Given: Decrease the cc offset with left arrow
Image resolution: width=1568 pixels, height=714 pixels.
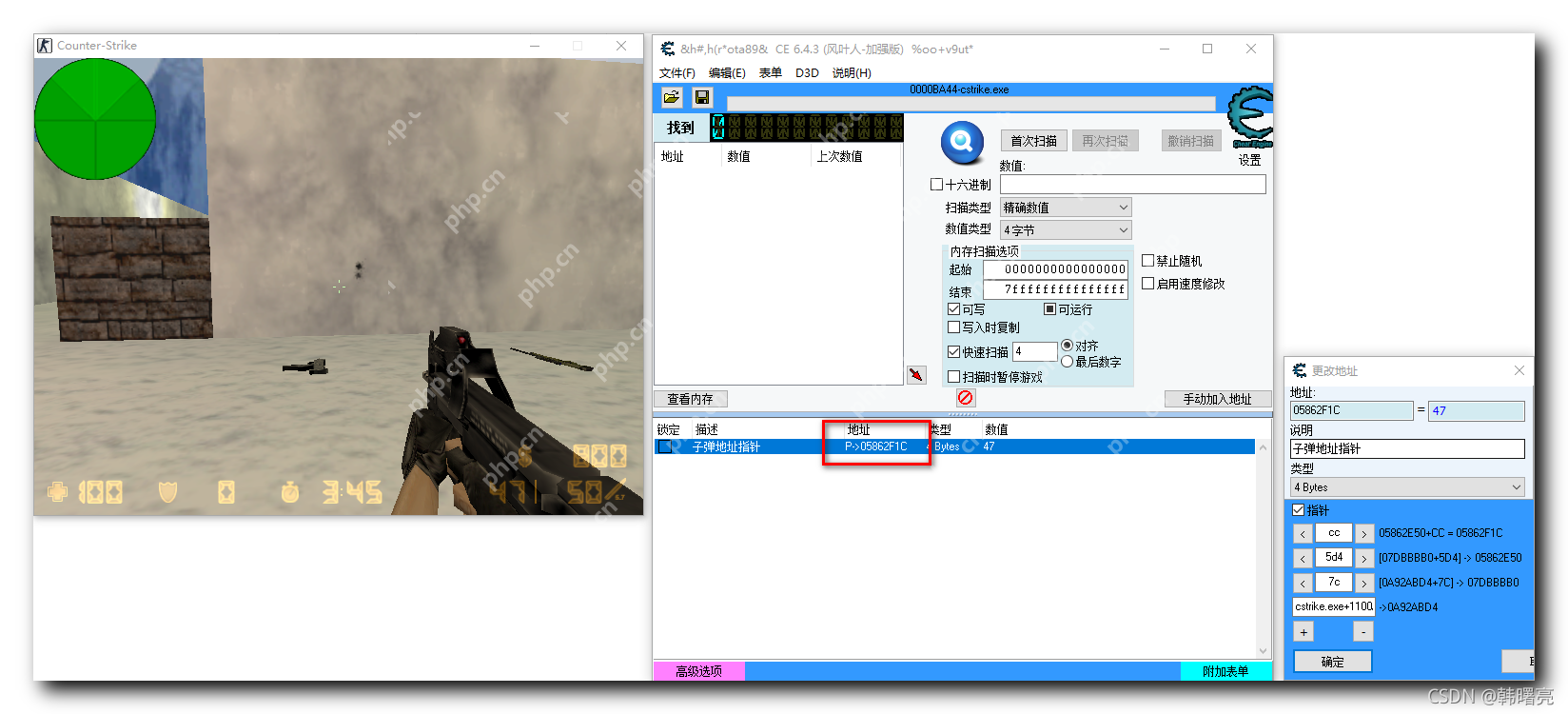Looking at the screenshot, I should pyautogui.click(x=1303, y=533).
